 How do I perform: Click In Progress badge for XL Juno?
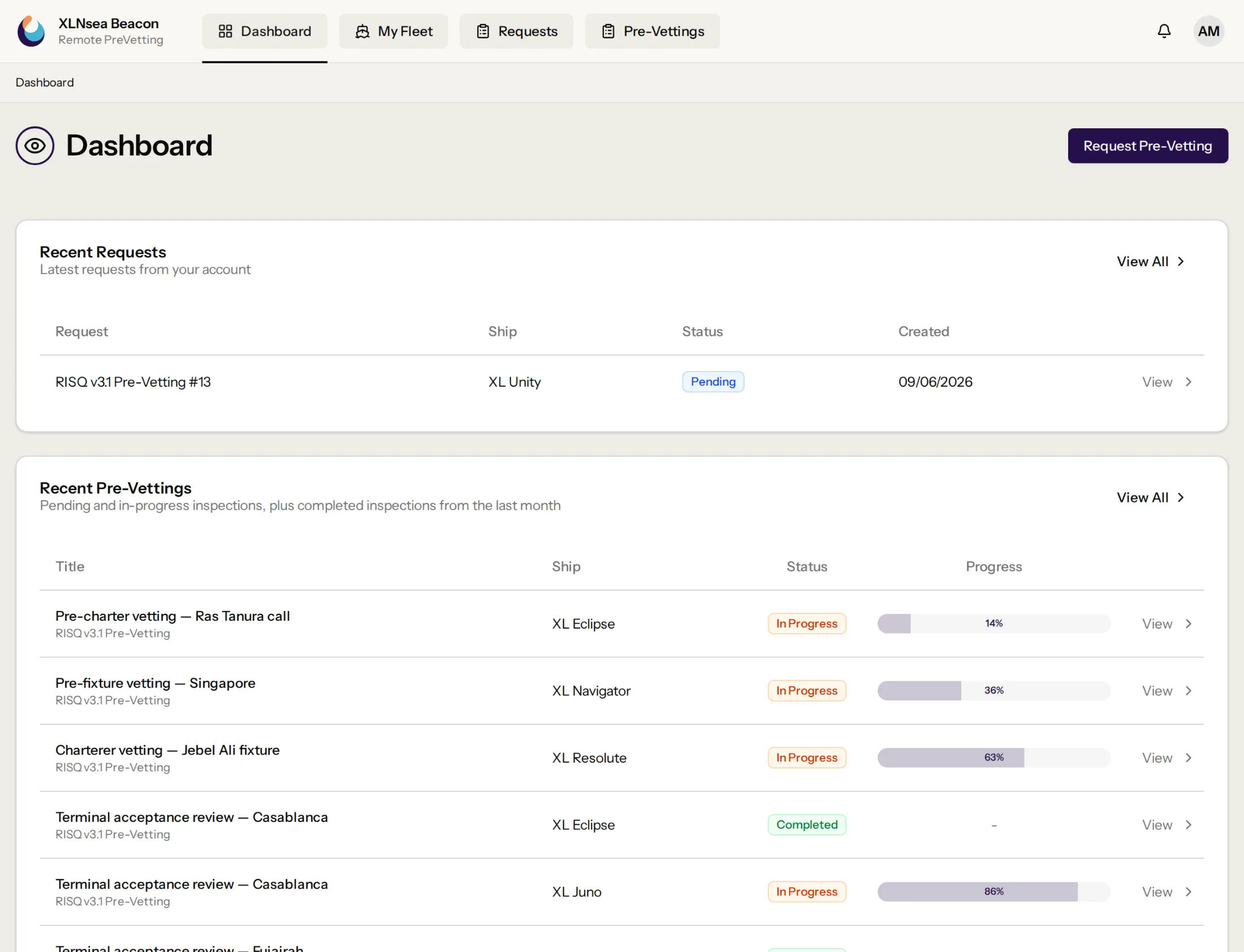pos(807,892)
